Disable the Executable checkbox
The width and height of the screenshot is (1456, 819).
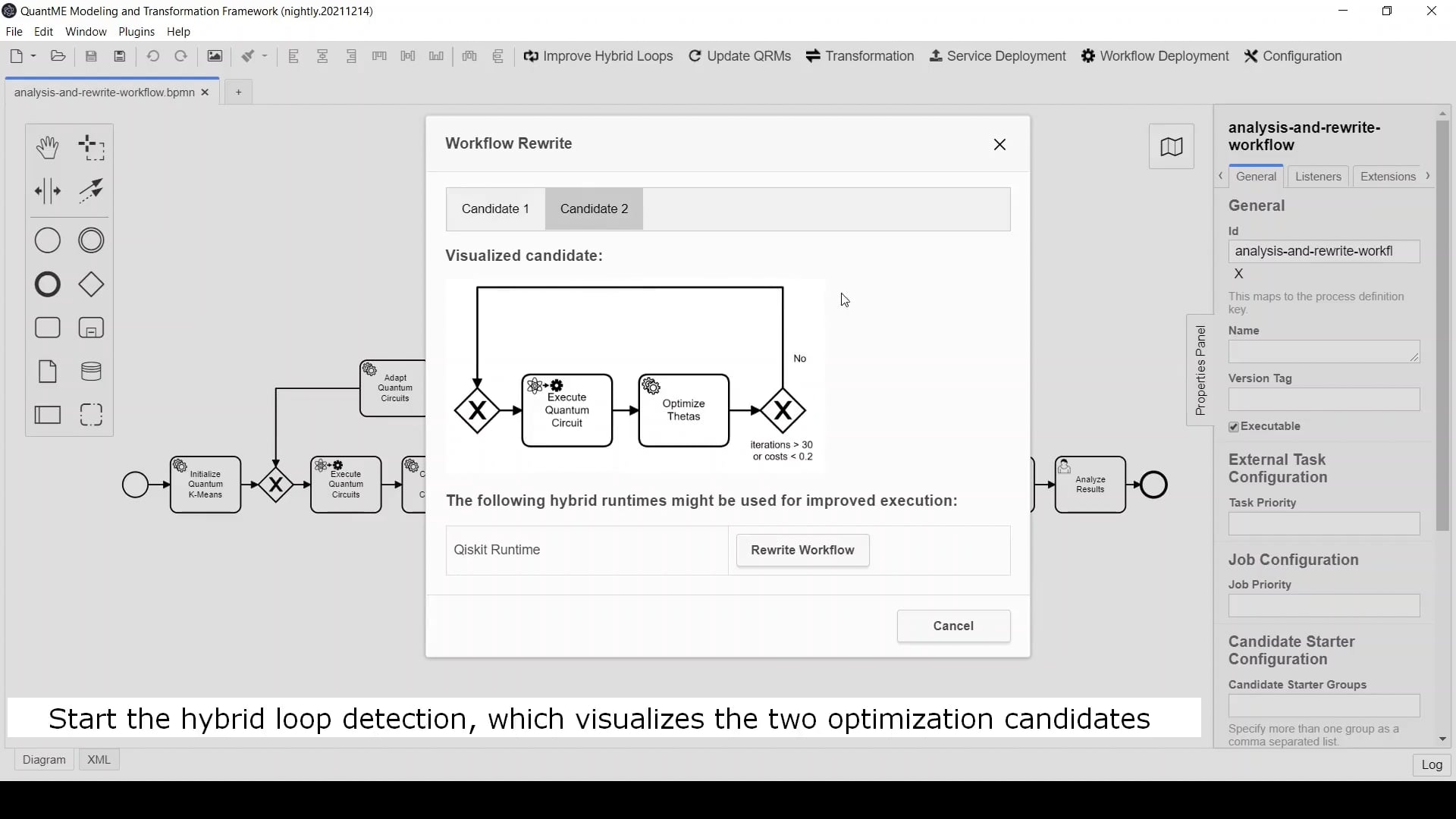pyautogui.click(x=1234, y=426)
